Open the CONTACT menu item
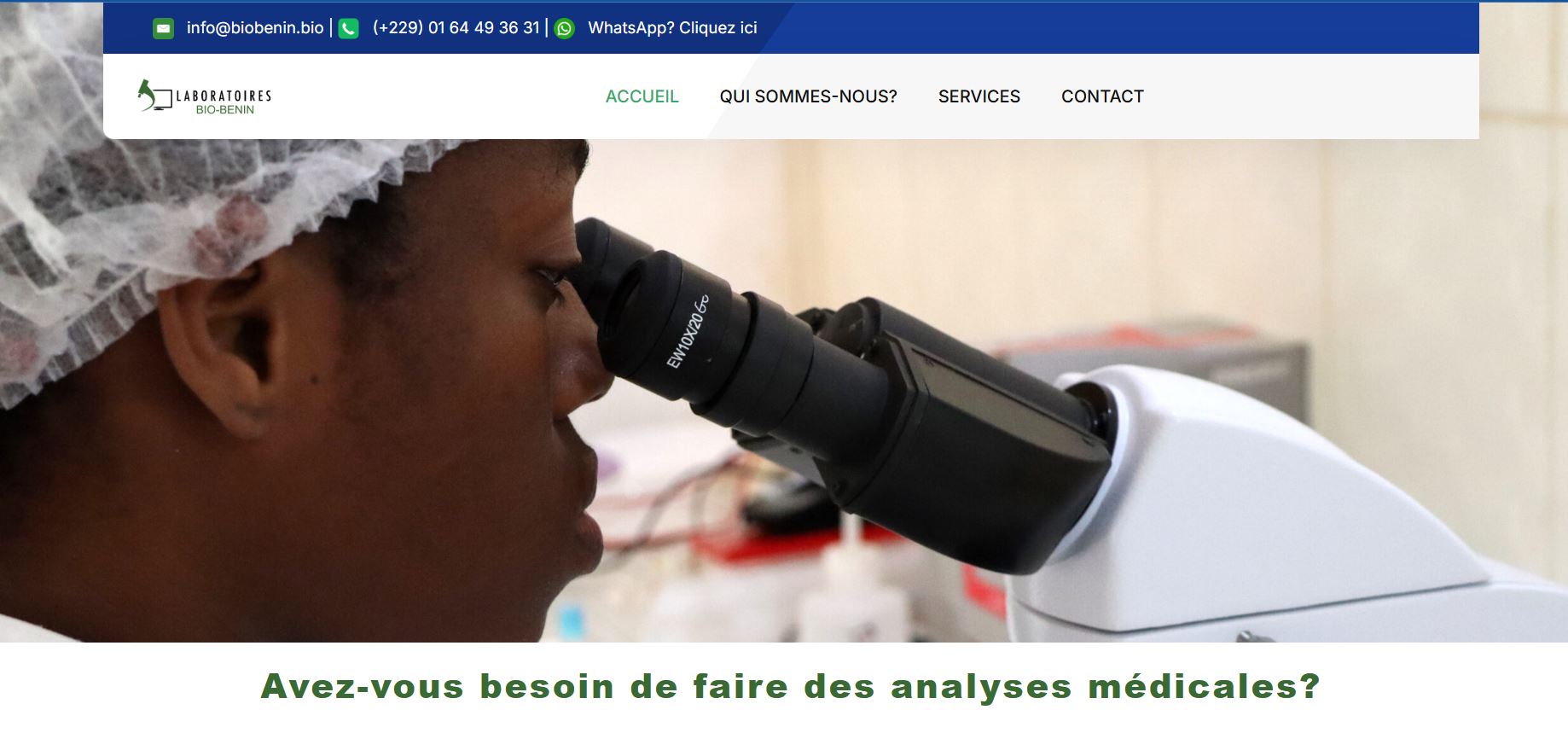The height and width of the screenshot is (733, 1568). pyautogui.click(x=1102, y=96)
